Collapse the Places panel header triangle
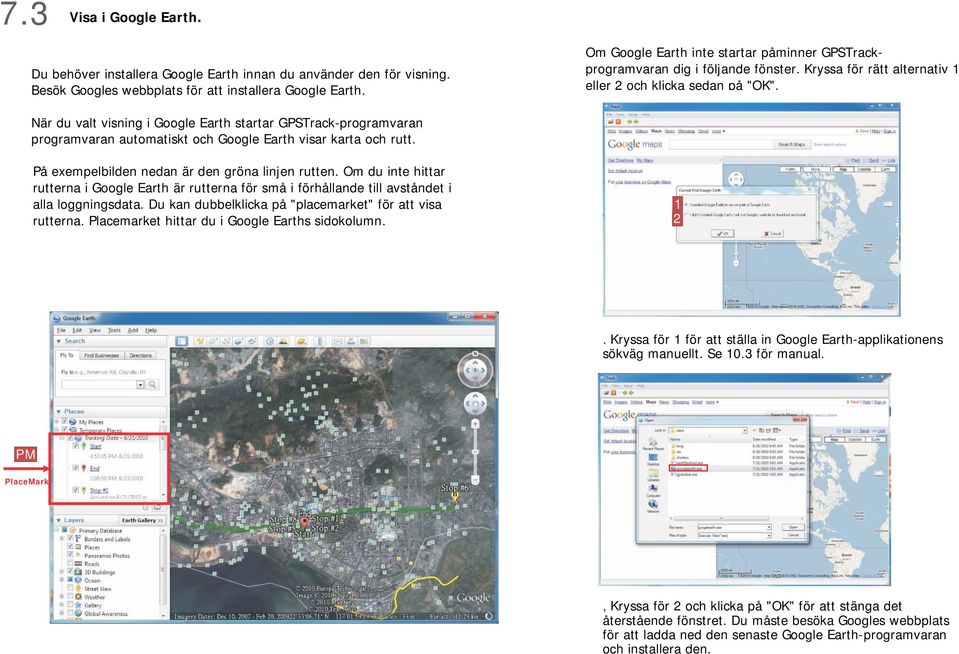 [x=59, y=412]
